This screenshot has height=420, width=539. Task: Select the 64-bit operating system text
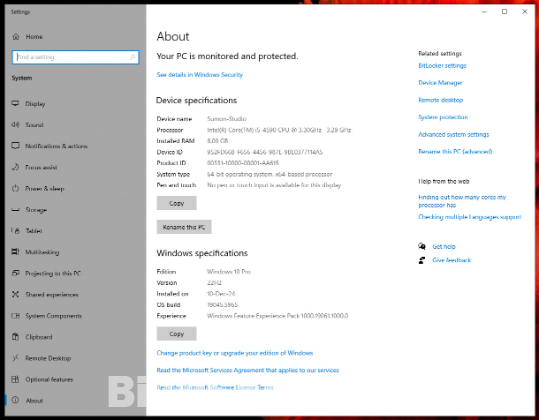tap(270, 174)
